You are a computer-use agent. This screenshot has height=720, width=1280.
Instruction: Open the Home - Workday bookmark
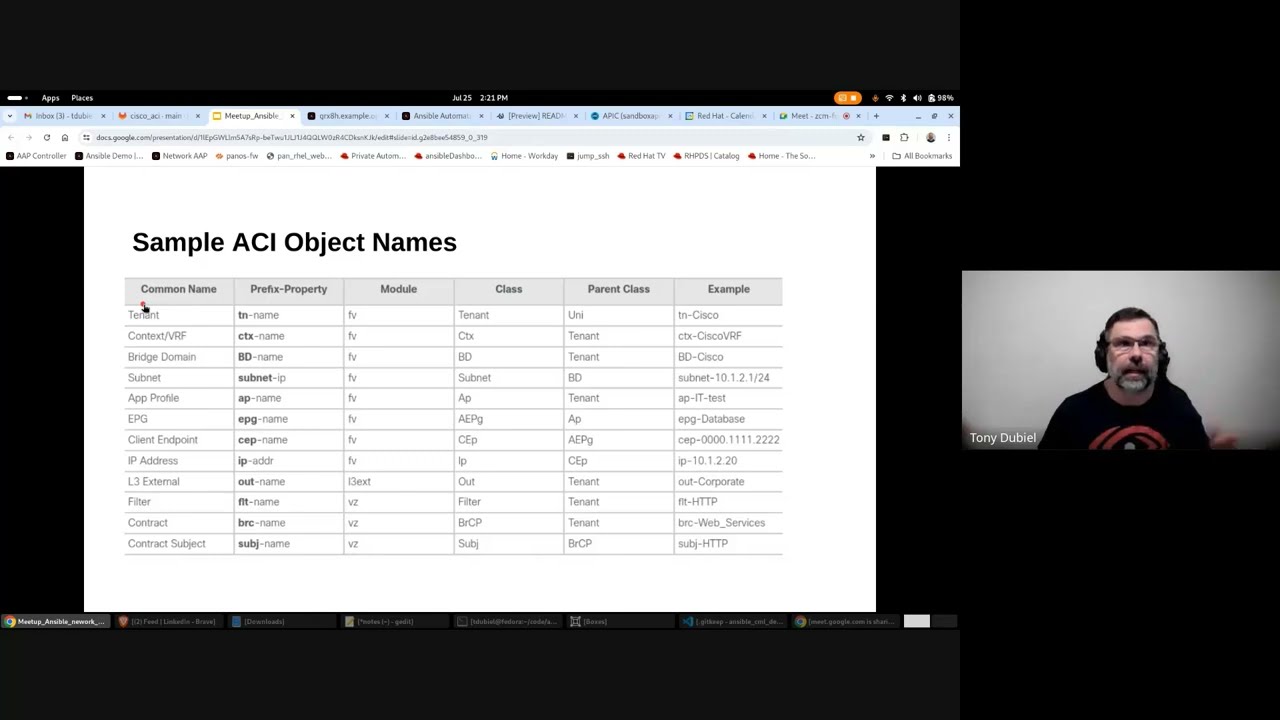(x=524, y=156)
